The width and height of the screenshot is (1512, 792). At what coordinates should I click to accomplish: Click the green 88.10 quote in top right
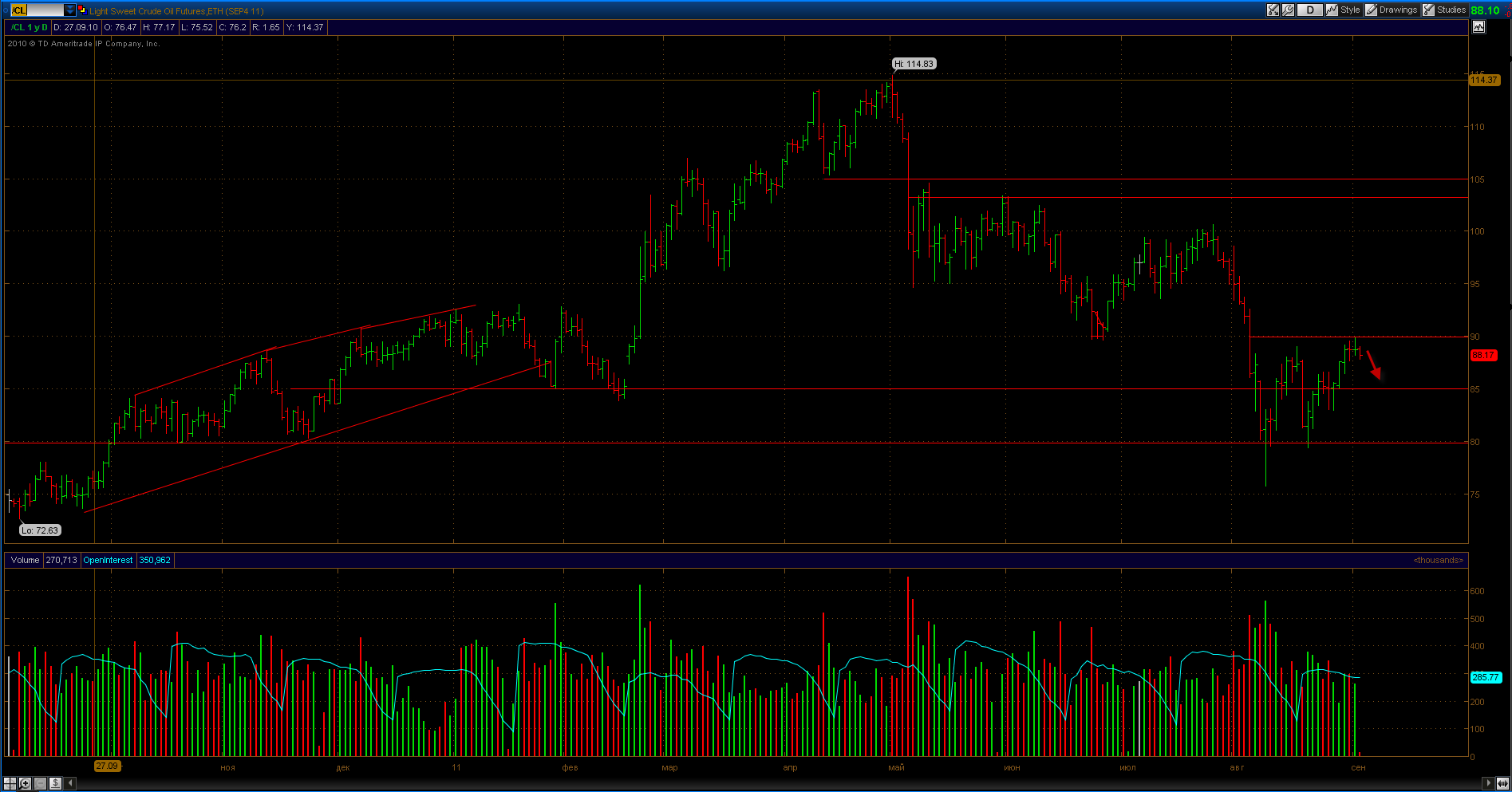coord(1485,10)
